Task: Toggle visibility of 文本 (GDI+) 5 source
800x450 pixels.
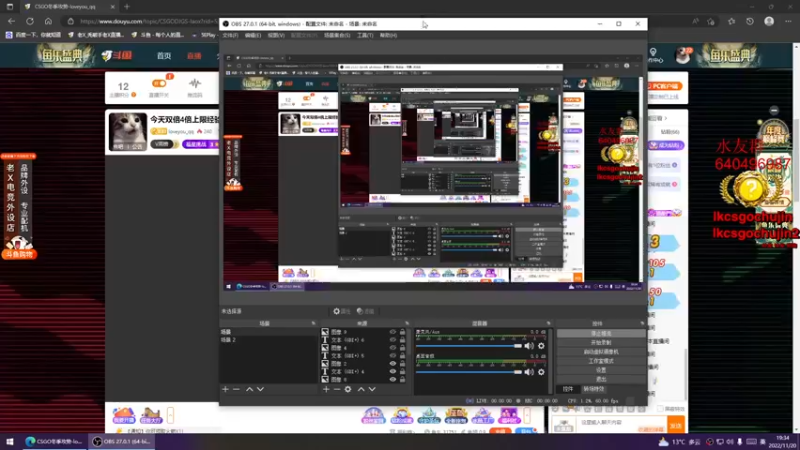Action: point(392,356)
